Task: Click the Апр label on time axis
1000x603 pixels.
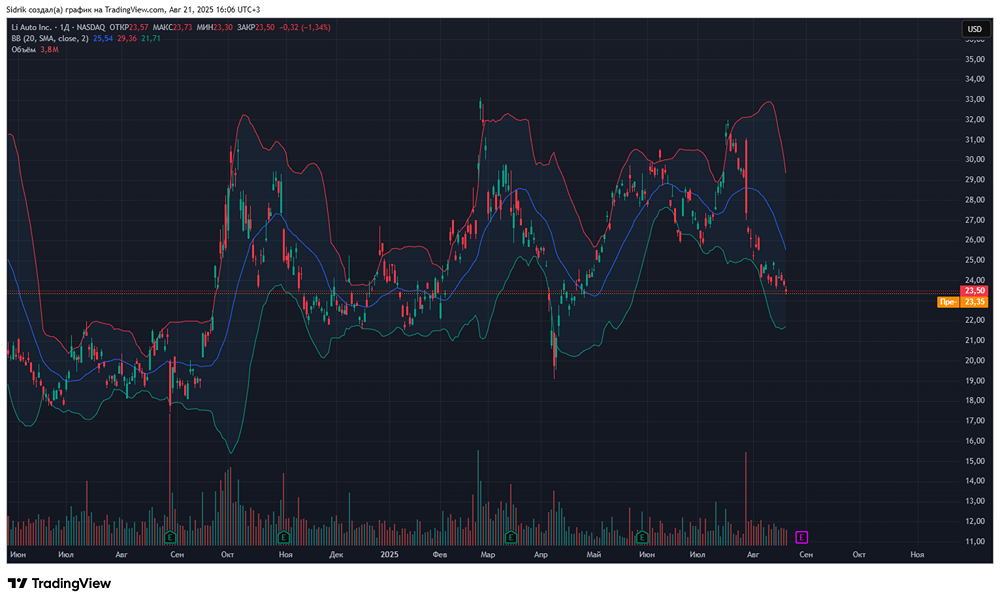Action: point(541,555)
